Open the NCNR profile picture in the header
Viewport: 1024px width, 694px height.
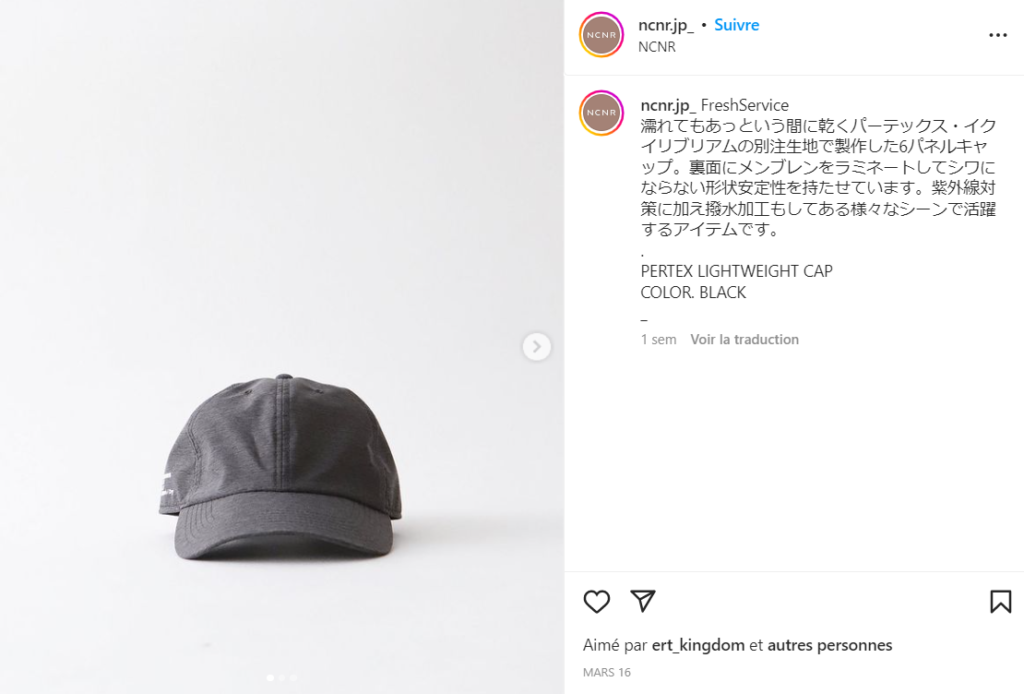[x=601, y=35]
